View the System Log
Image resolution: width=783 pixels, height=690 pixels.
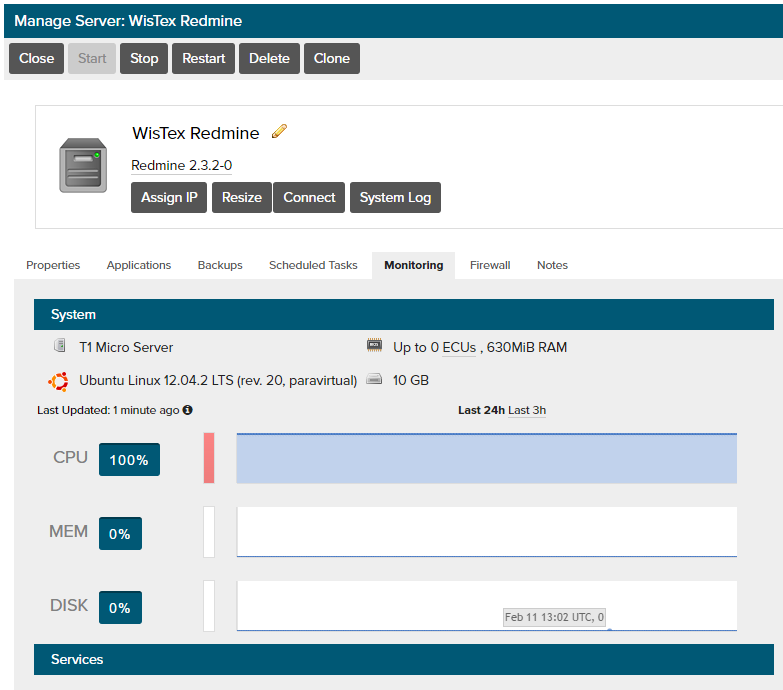tap(395, 198)
